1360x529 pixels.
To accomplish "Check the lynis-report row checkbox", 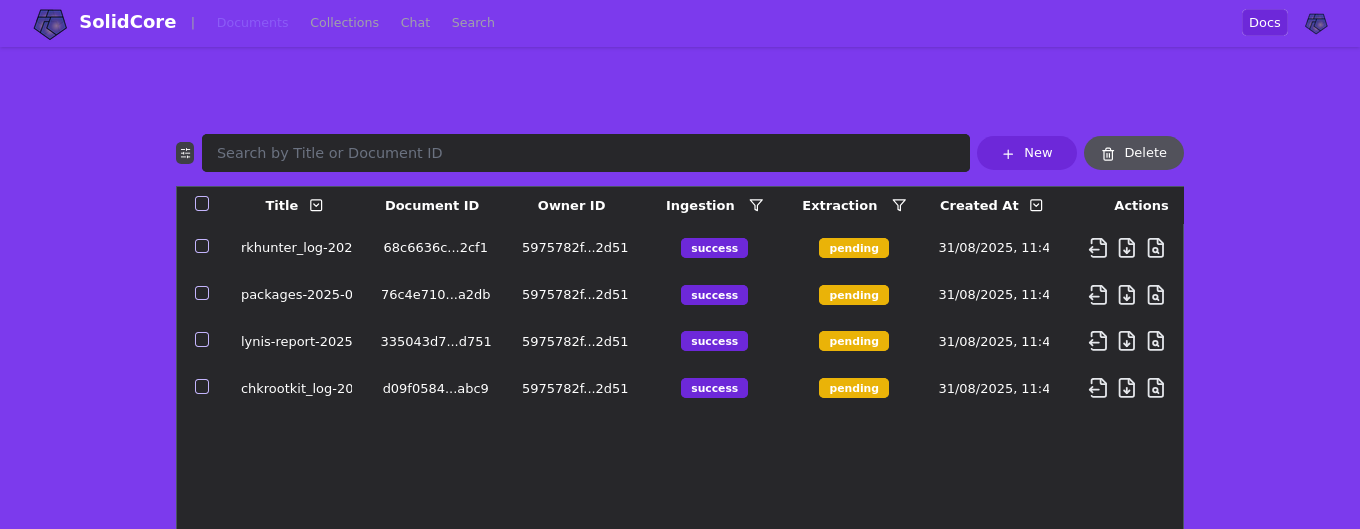I will [202, 340].
